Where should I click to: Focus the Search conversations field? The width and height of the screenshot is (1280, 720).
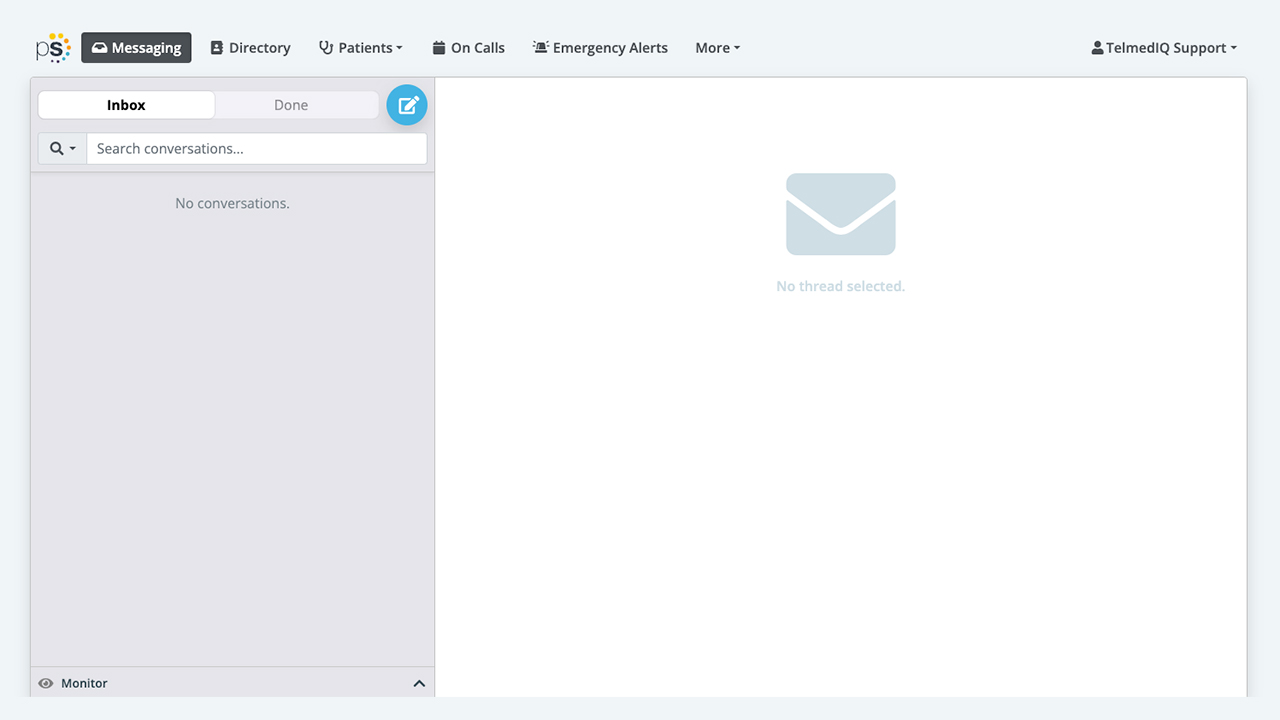[257, 149]
